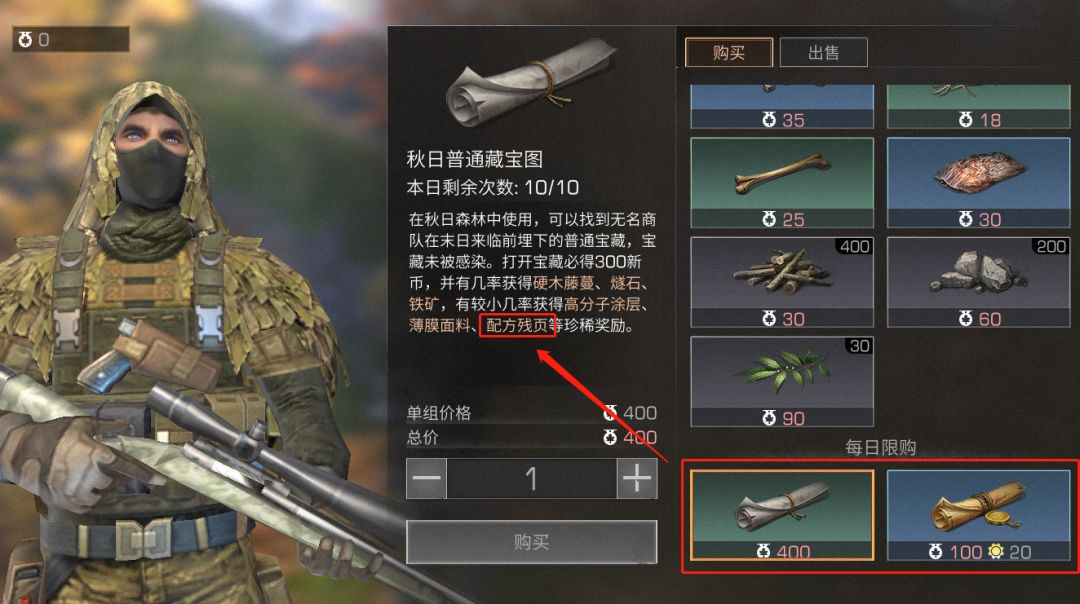Screen dimensions: 1080x604
Task: Select the stone pile priced 60
Action: 978,282
